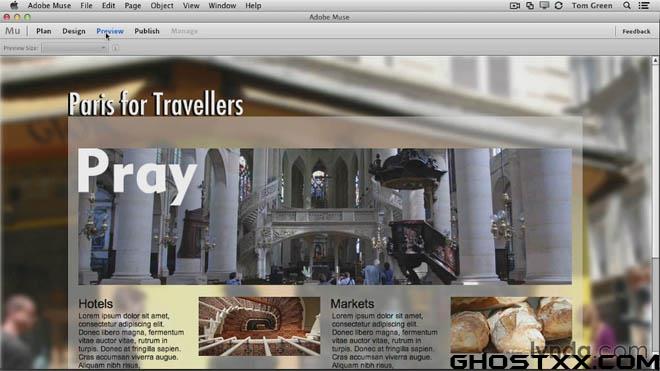This screenshot has width=660, height=371.
Task: Switch to the Plan view
Action: tap(44, 31)
